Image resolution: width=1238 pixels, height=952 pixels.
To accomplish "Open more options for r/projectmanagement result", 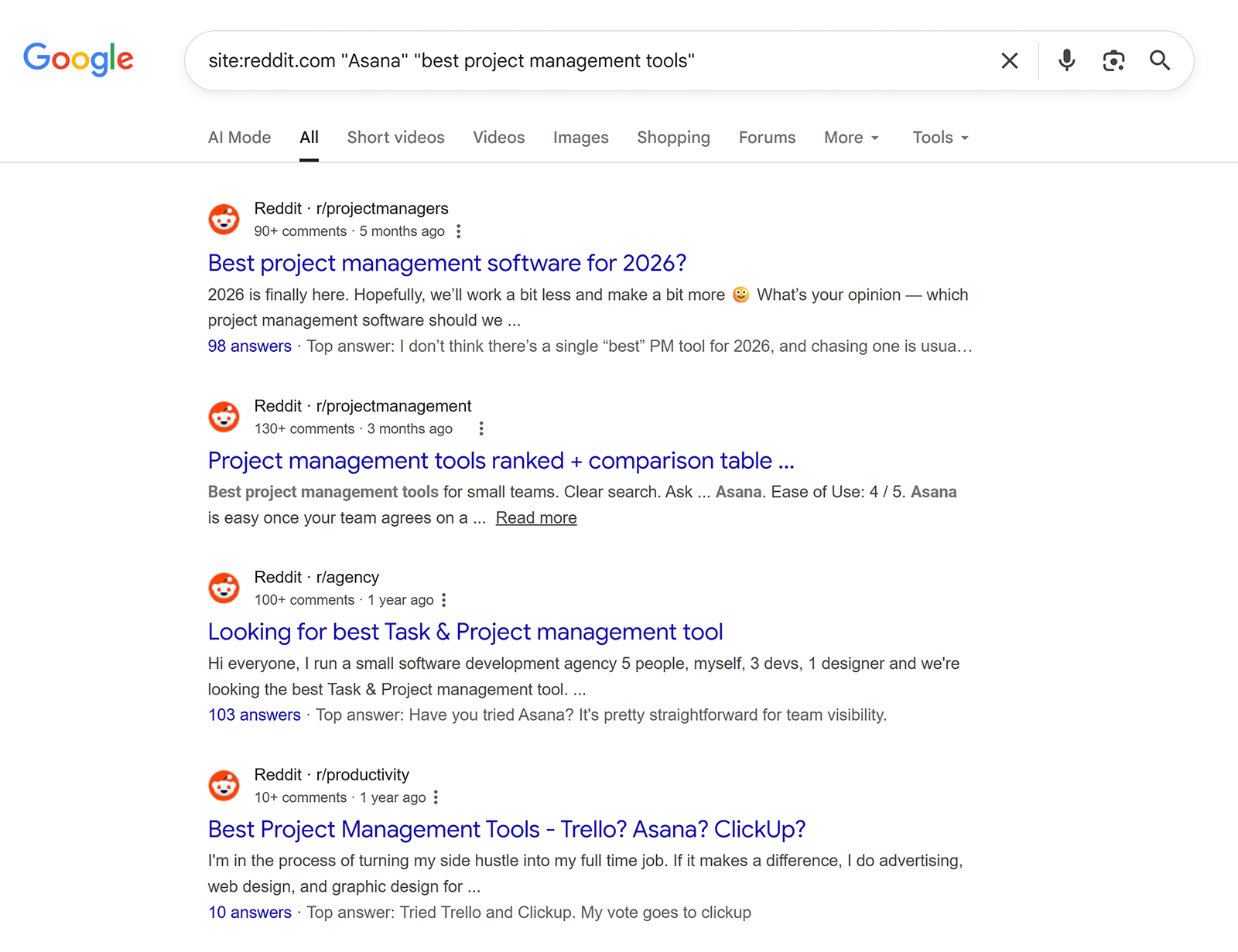I will tap(481, 428).
